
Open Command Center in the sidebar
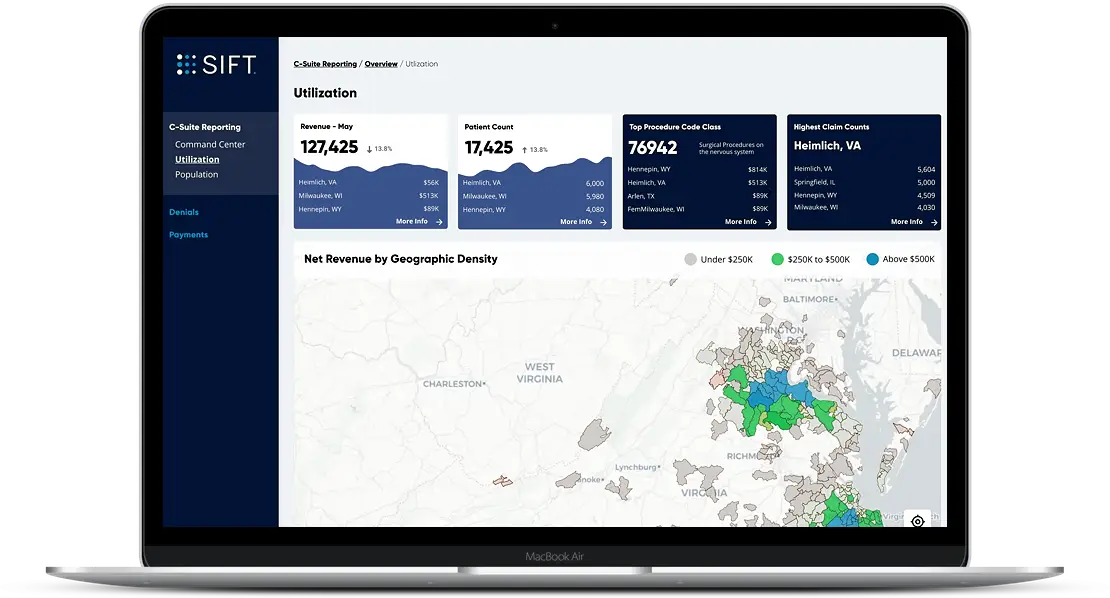(x=210, y=145)
